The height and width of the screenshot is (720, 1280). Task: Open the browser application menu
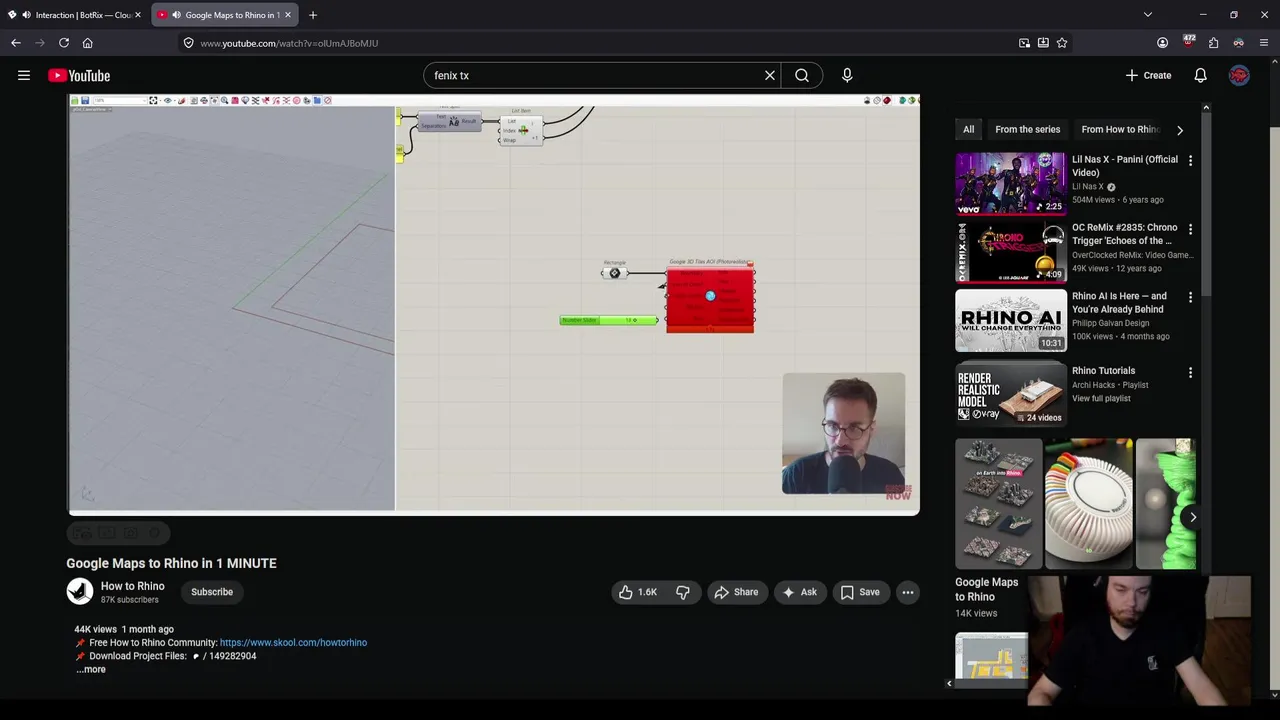coord(1264,43)
